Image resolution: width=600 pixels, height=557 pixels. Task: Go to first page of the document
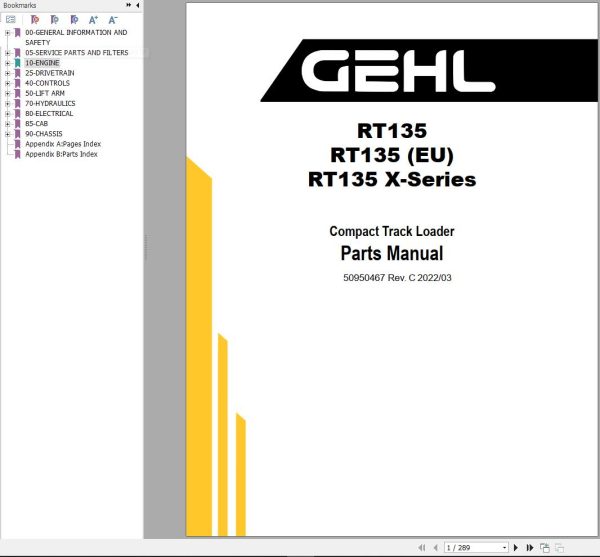[x=422, y=548]
